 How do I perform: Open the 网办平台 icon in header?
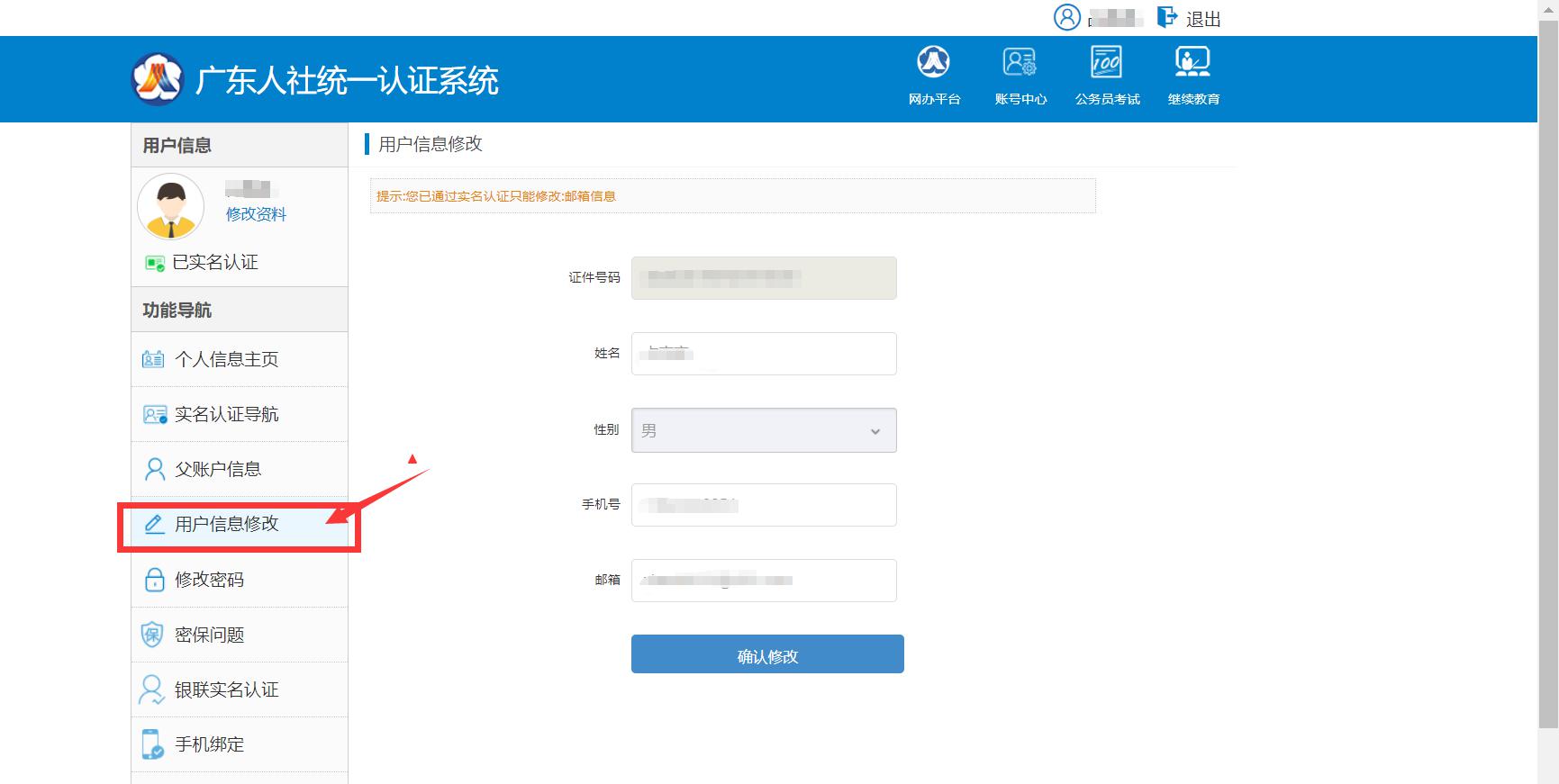point(934,63)
